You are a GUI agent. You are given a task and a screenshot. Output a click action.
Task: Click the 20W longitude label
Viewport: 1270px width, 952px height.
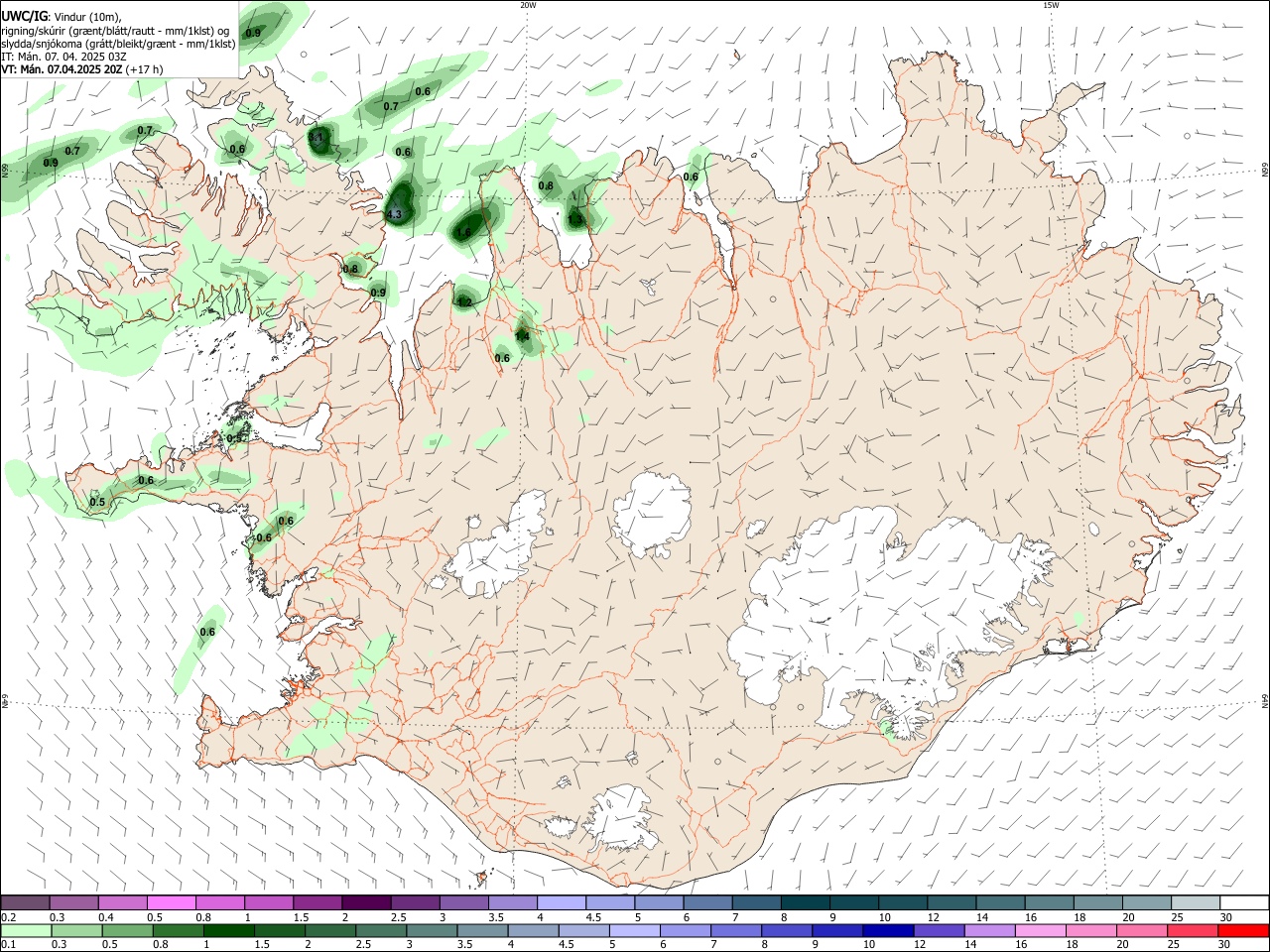pyautogui.click(x=528, y=5)
